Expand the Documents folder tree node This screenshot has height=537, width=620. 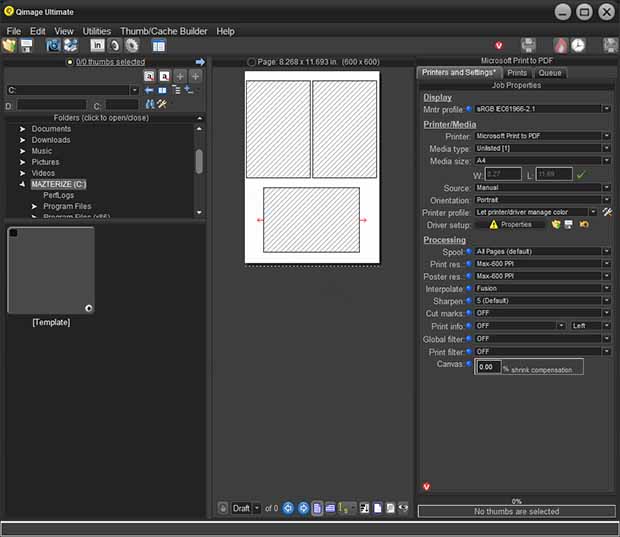[x=22, y=129]
